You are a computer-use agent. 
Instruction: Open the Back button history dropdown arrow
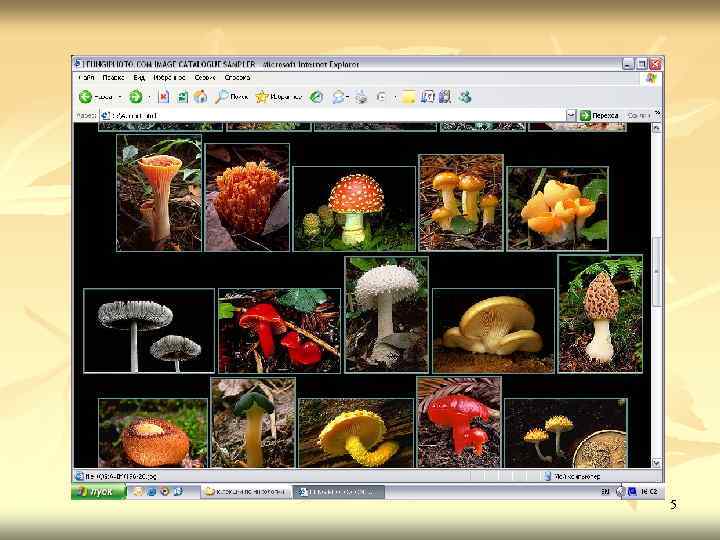pos(120,97)
